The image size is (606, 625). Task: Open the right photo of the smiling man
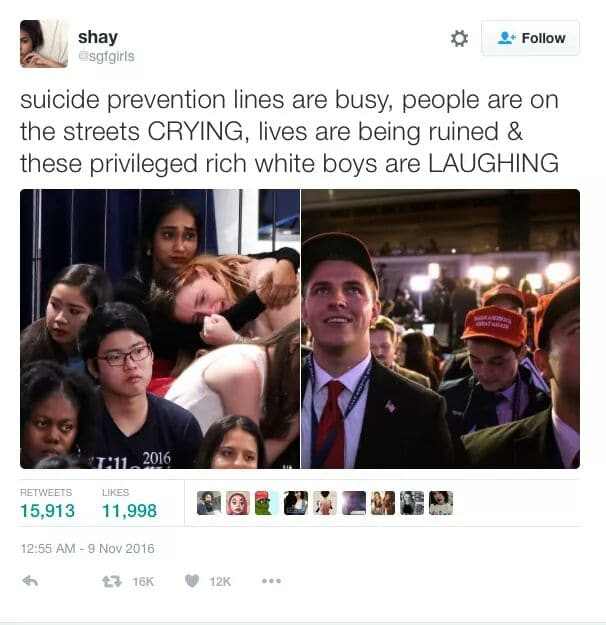click(441, 328)
